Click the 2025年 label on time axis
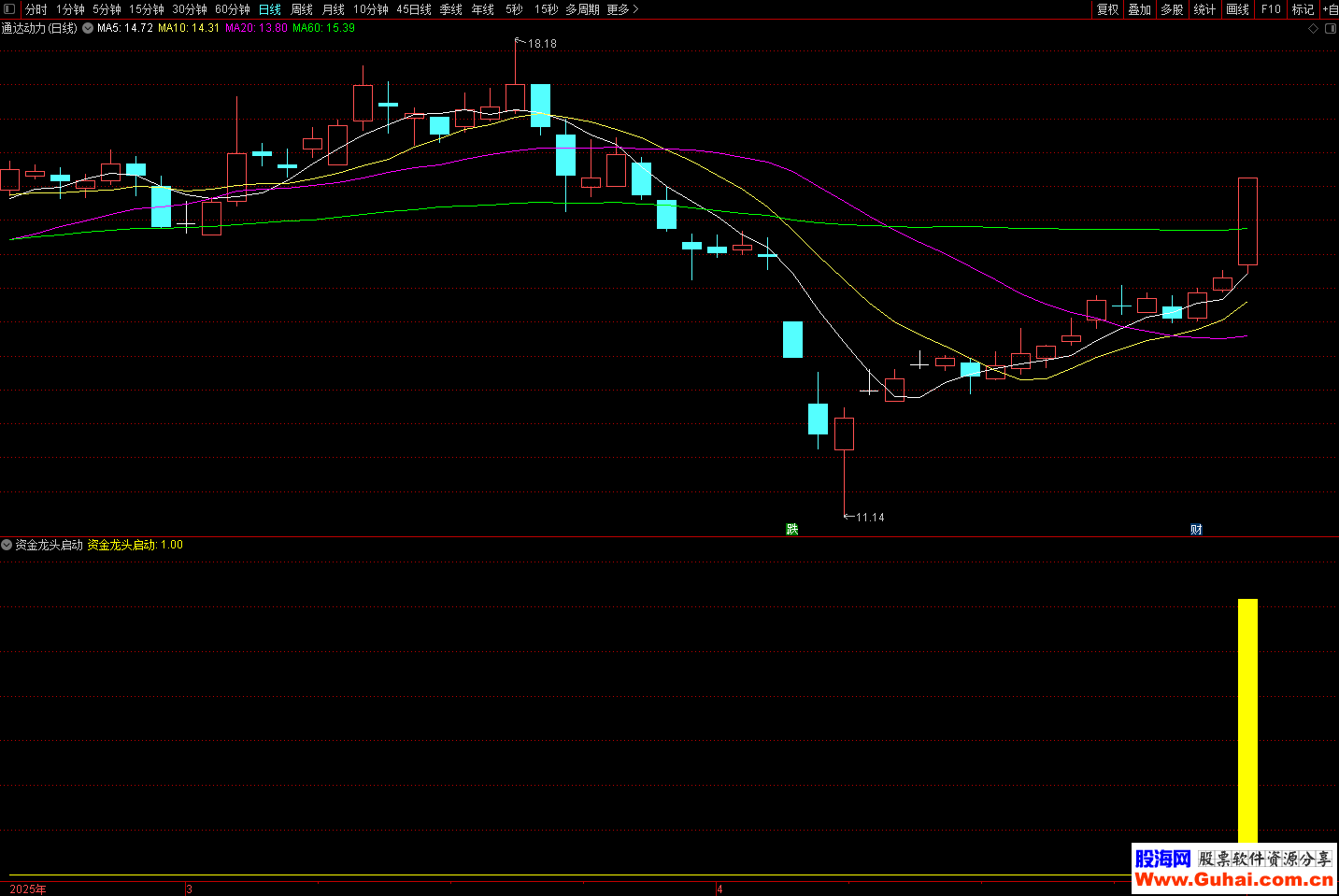The image size is (1339, 896). pyautogui.click(x=28, y=889)
